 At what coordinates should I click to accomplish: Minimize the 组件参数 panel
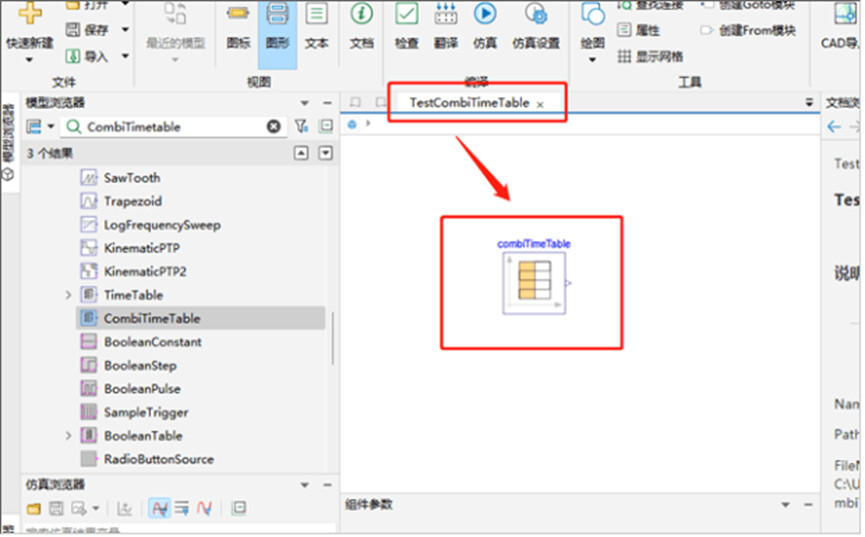point(808,505)
